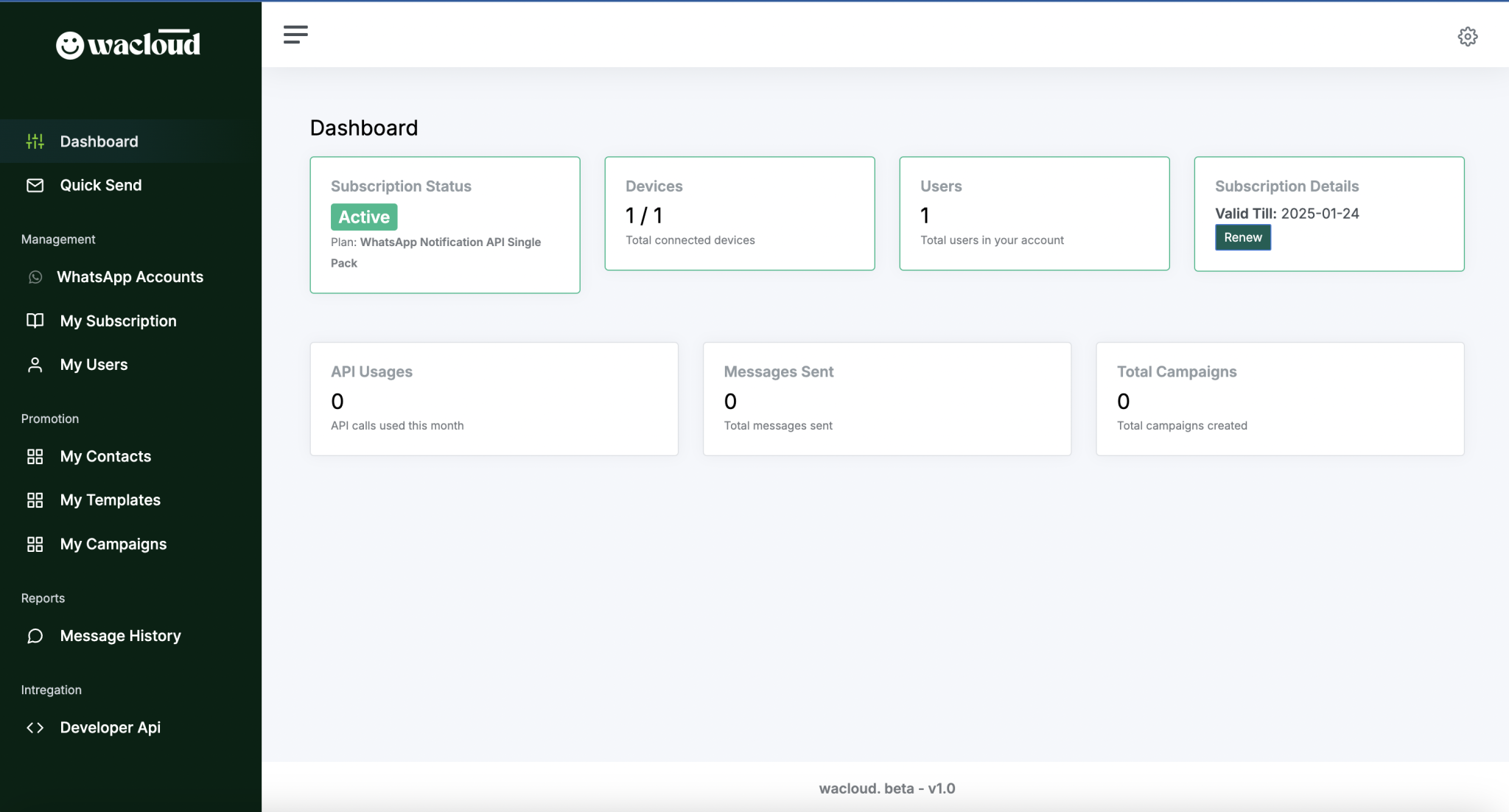Click the Developer Api code brackets icon

[x=35, y=727]
